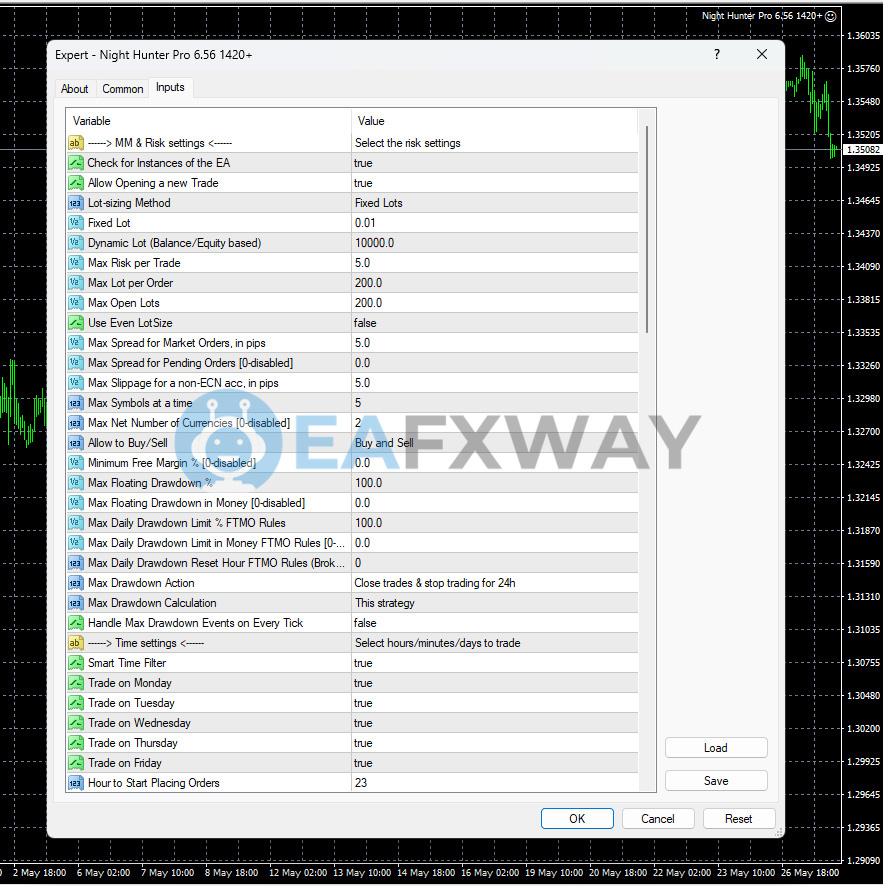
Task: Toggle the Trade on Tuesday value
Action: (494, 703)
